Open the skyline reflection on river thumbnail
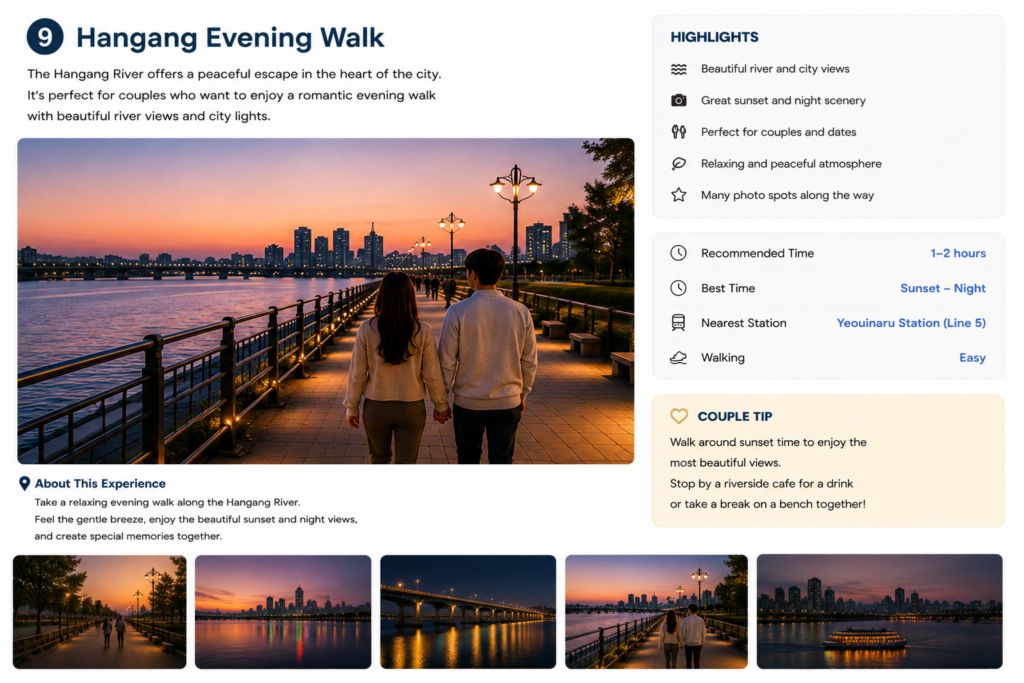This screenshot has width=1024, height=683. coord(283,612)
